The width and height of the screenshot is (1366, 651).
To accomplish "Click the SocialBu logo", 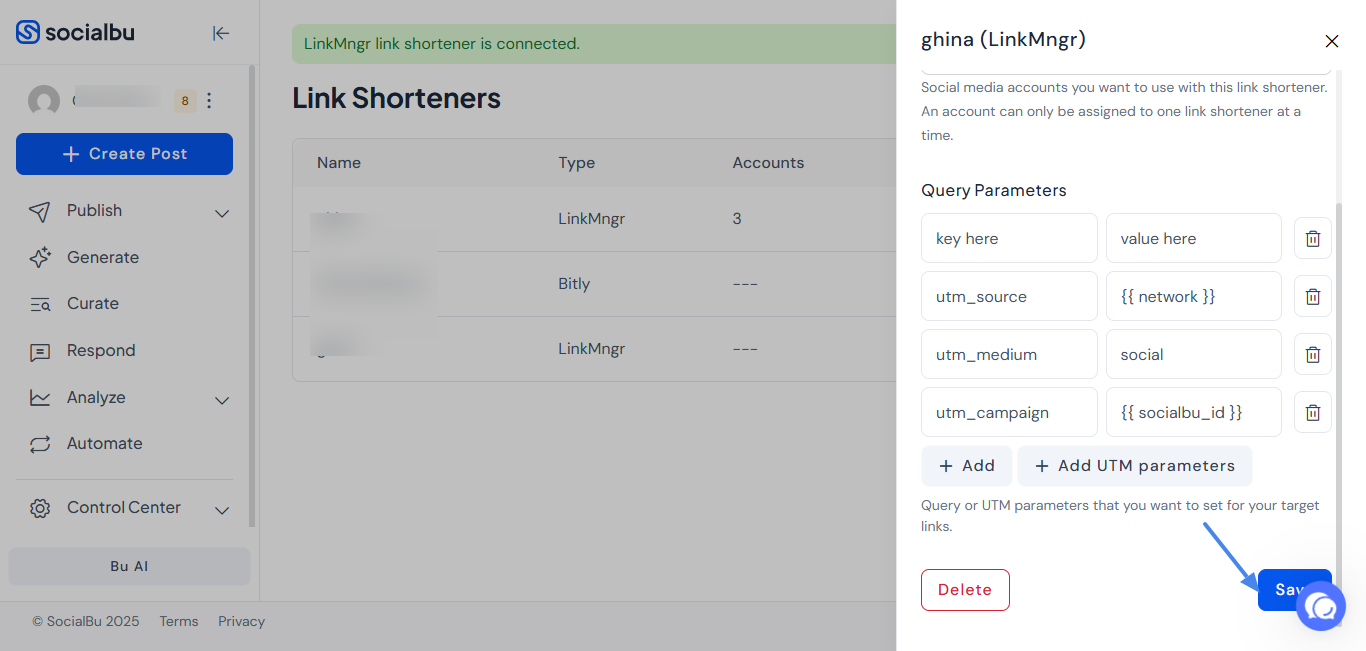I will (75, 33).
